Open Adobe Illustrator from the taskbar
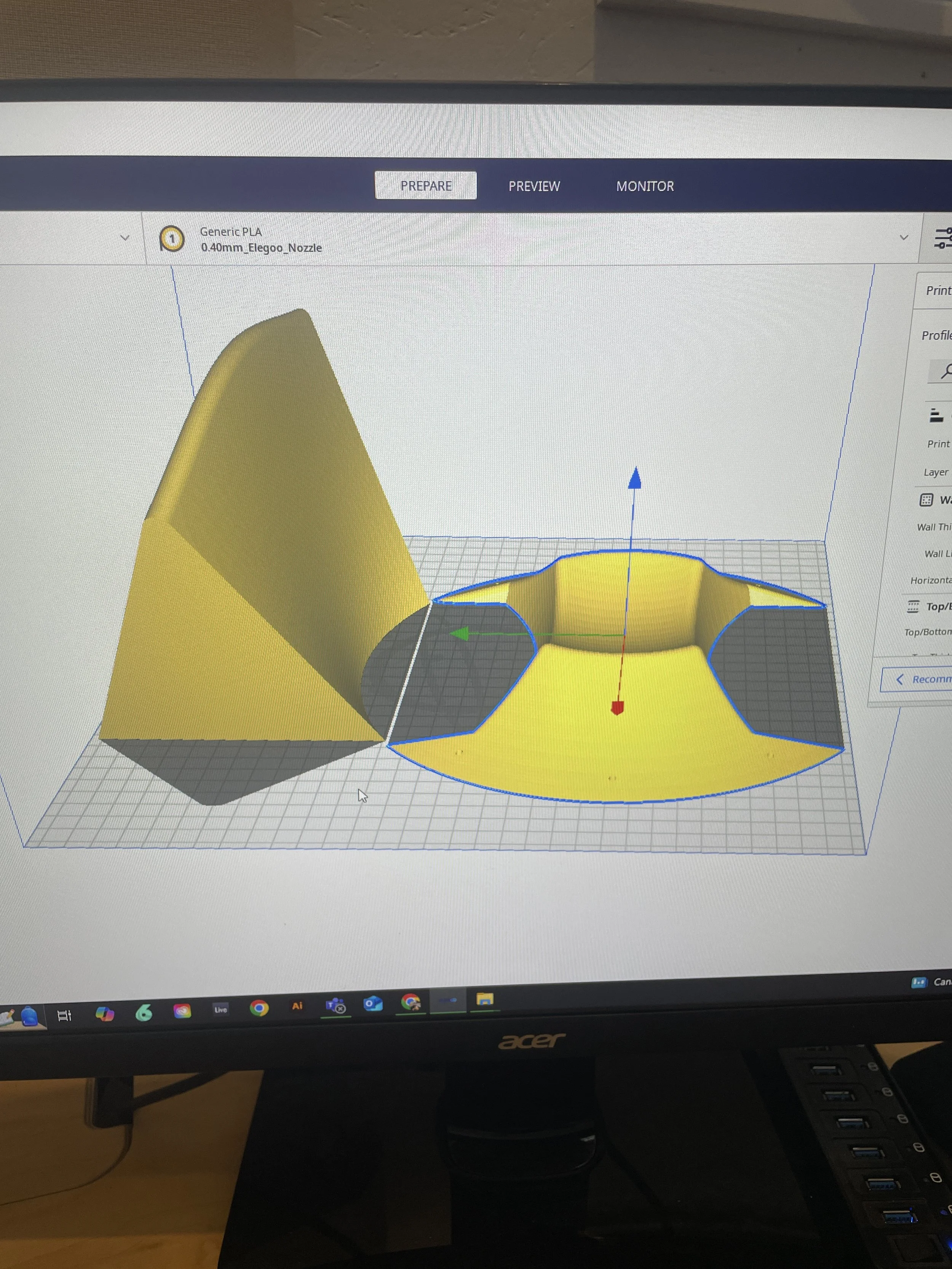This screenshot has width=952, height=1269. click(297, 1006)
